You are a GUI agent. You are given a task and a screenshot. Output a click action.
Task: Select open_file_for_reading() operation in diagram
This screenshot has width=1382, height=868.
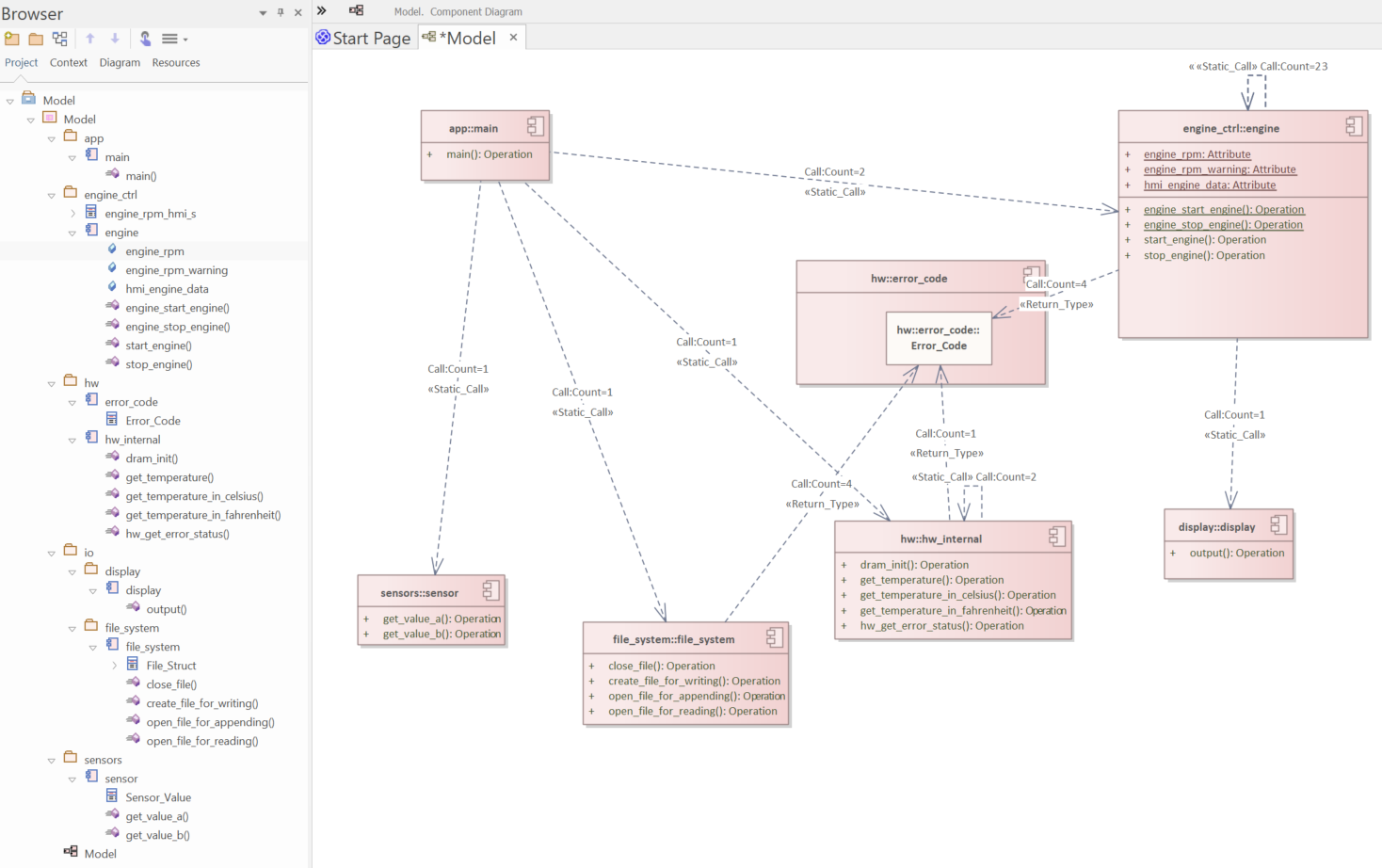pyautogui.click(x=693, y=711)
